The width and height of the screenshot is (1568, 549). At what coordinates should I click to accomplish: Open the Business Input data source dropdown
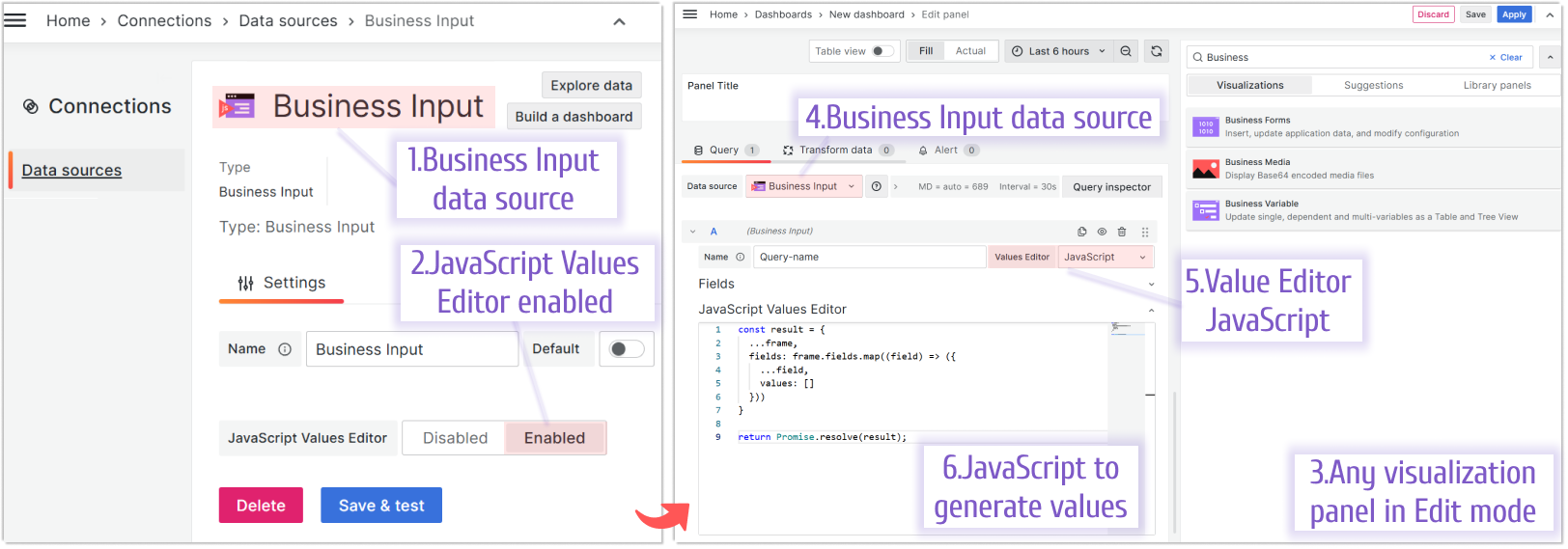point(803,186)
